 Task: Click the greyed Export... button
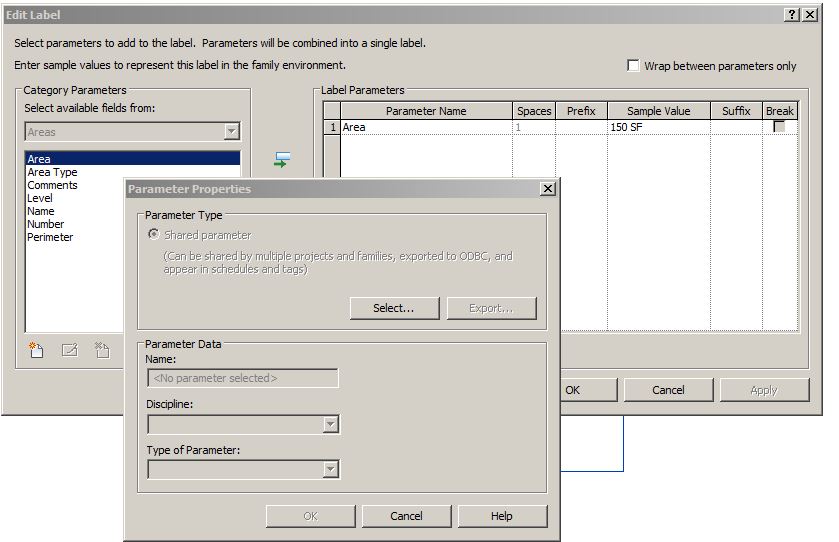[491, 308]
